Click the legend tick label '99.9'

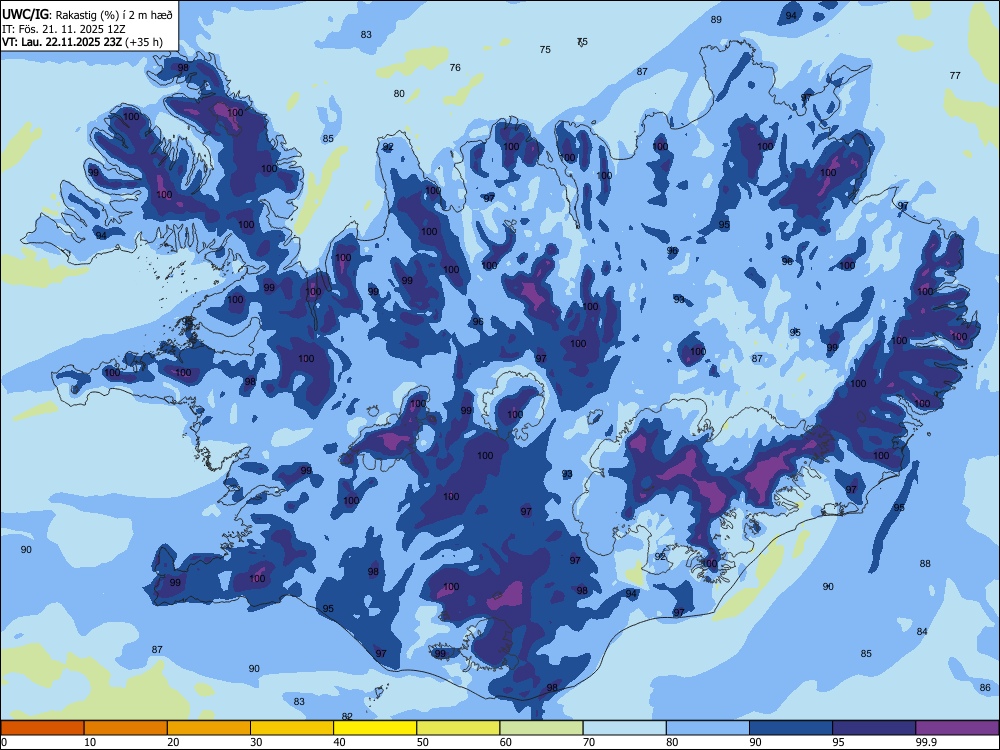click(x=926, y=742)
